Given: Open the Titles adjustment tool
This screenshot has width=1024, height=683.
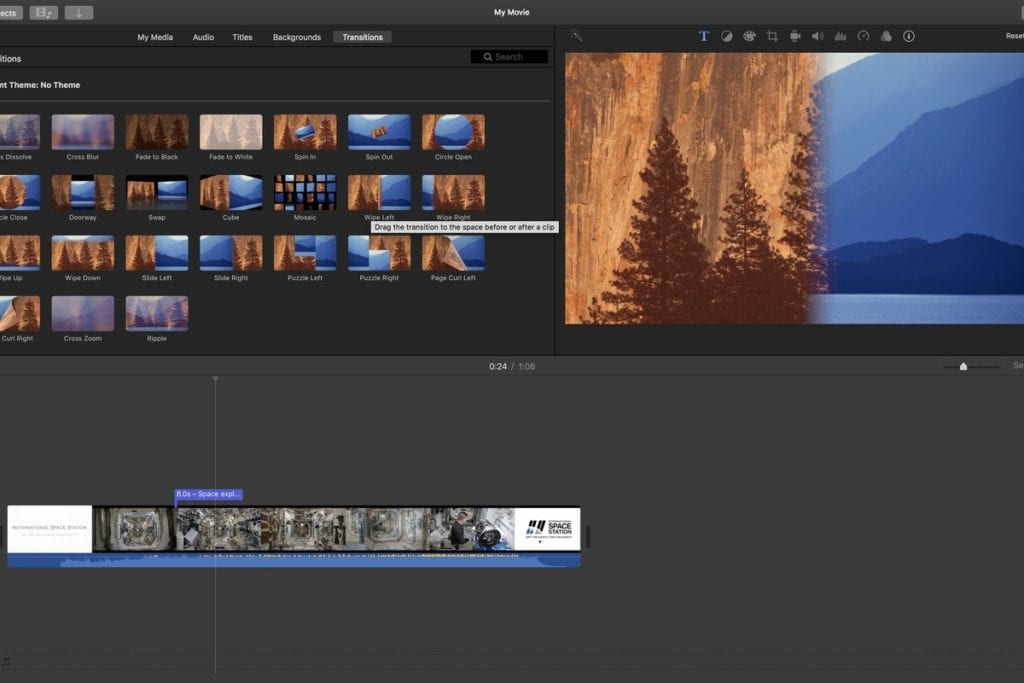Looking at the screenshot, I should pyautogui.click(x=703, y=36).
